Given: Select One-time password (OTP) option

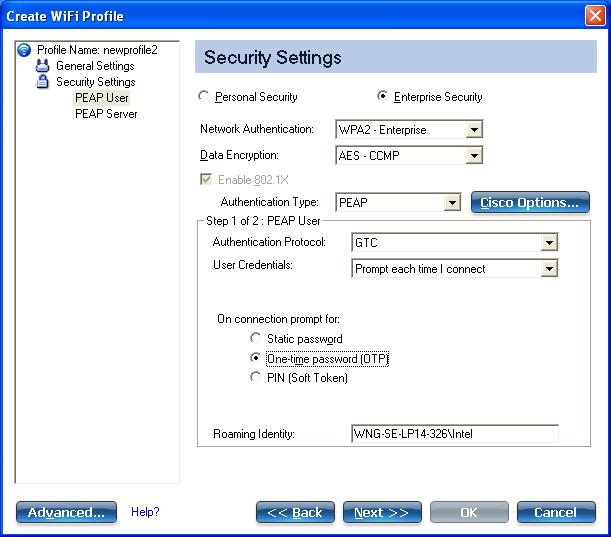Looking at the screenshot, I should (255, 358).
